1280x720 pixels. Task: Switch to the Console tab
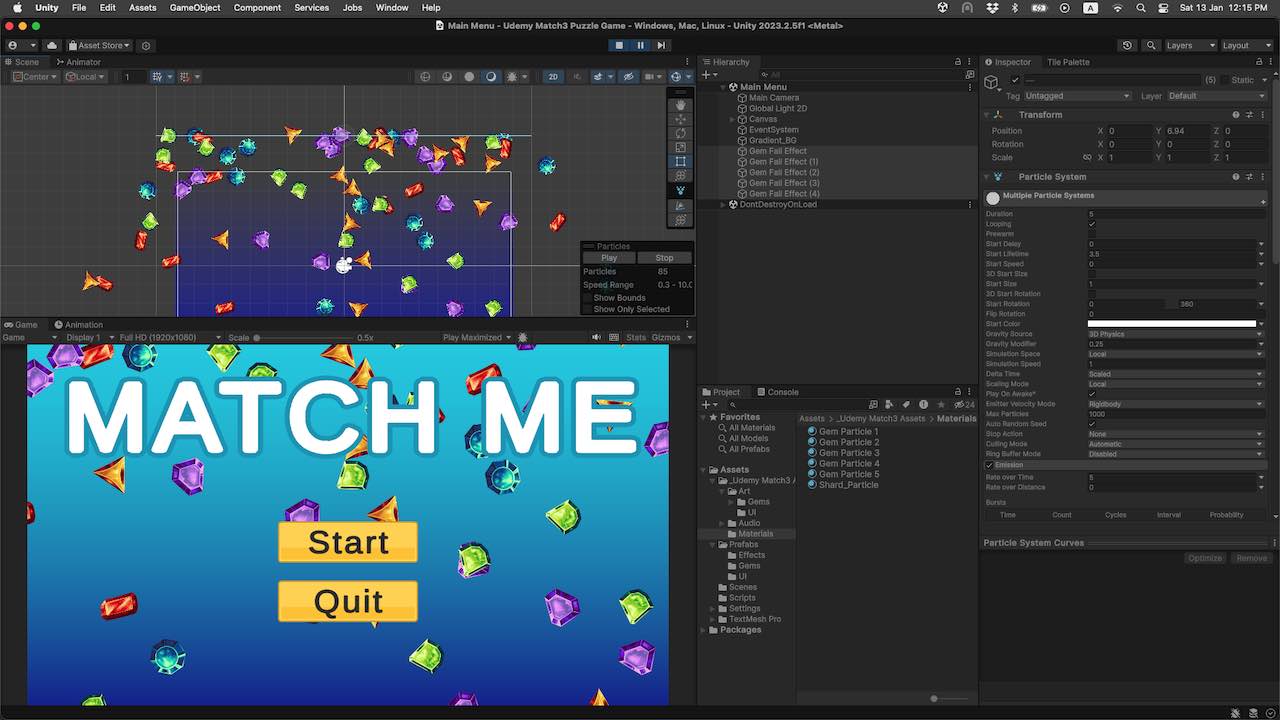(x=777, y=392)
